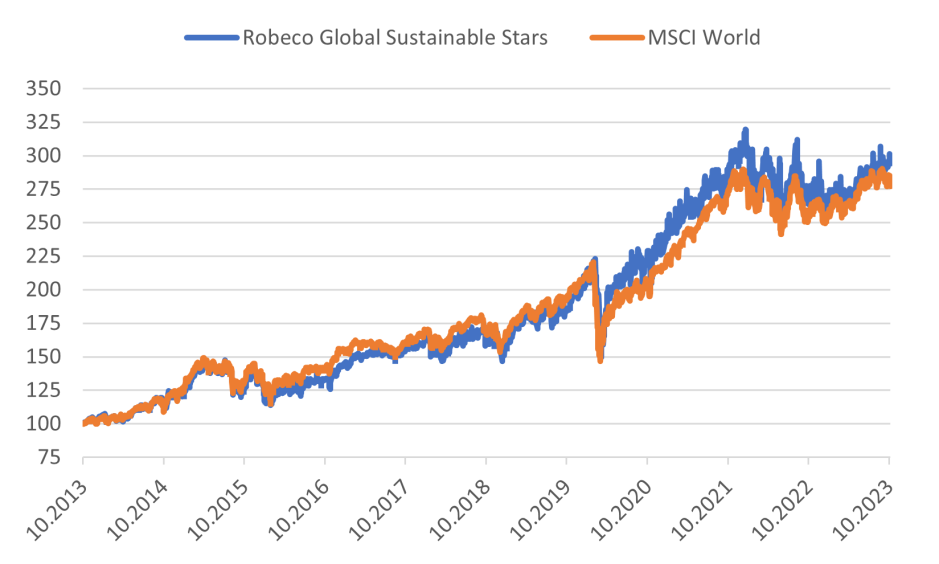The width and height of the screenshot is (939, 564).
Task: Click the 10.2022 x-axis date label
Action: pos(782,509)
